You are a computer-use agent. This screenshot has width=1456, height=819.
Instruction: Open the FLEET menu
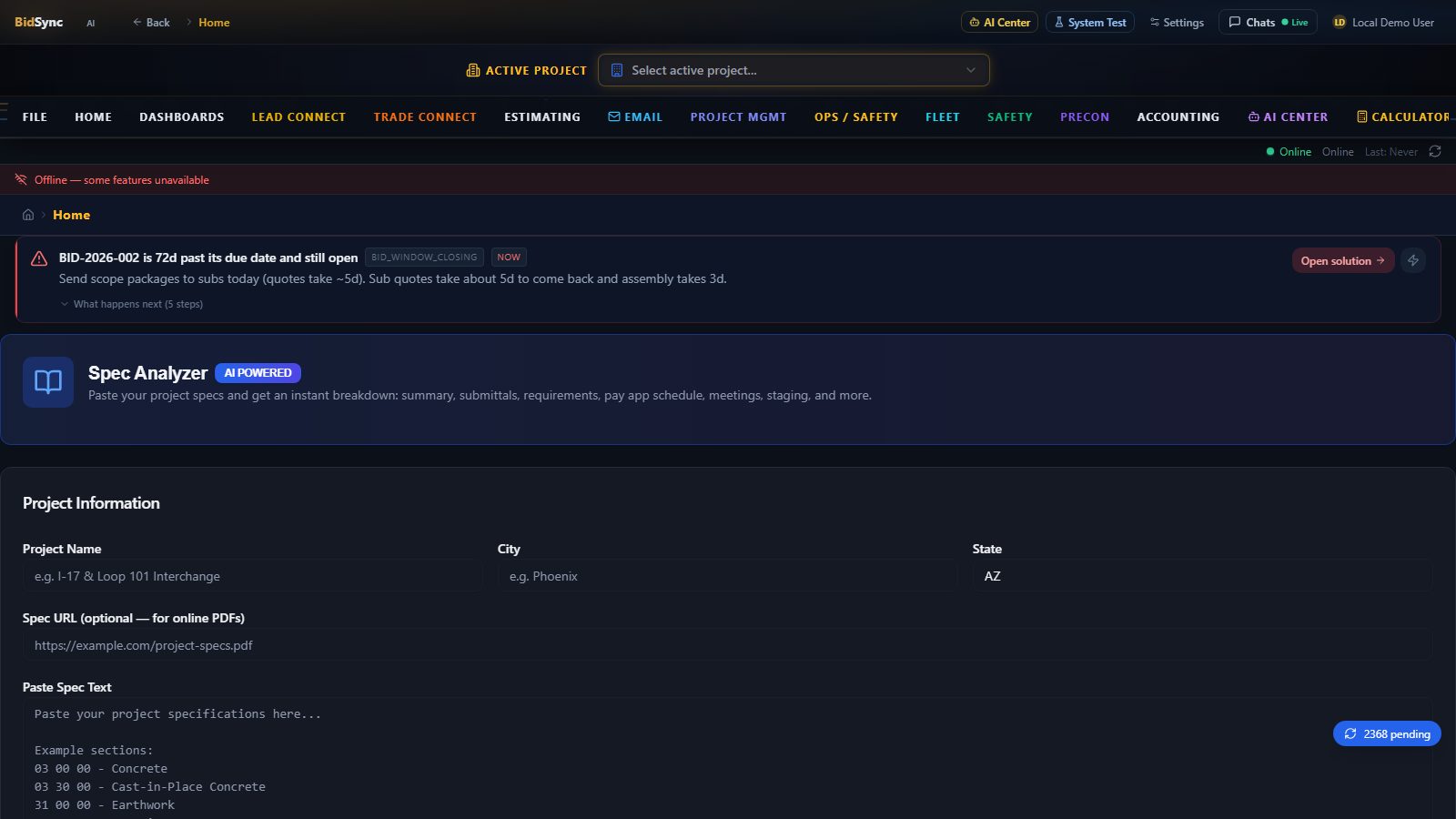[943, 116]
